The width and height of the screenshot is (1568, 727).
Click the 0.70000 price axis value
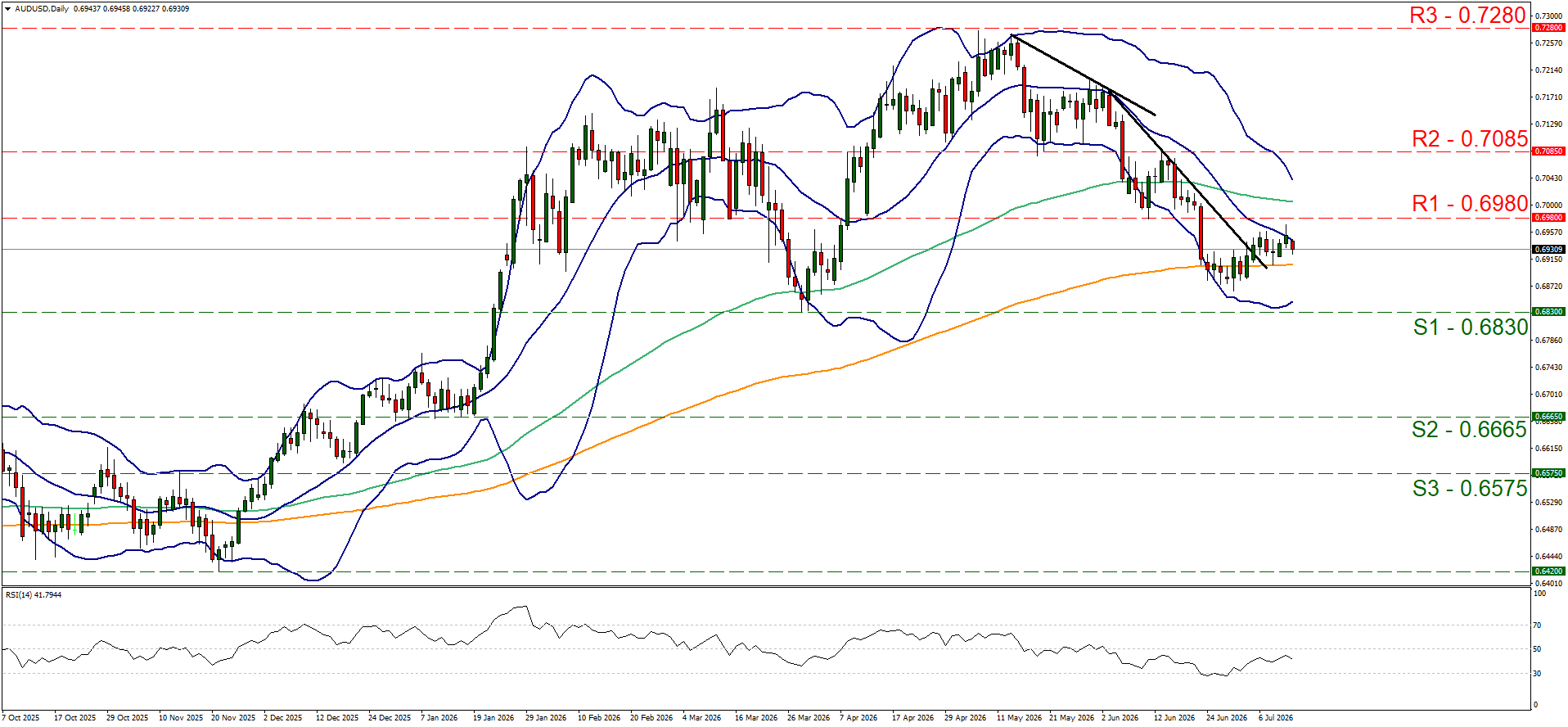coord(1548,205)
